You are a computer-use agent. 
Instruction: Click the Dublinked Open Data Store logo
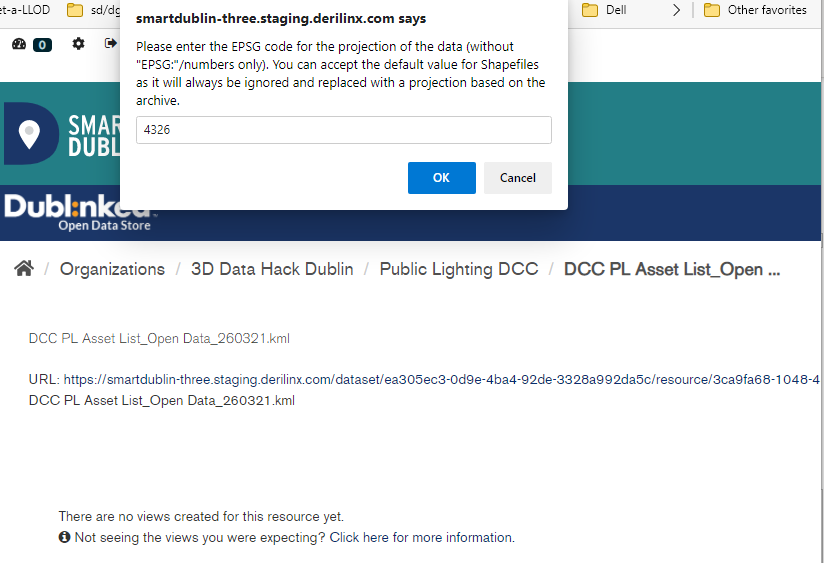click(x=78, y=213)
